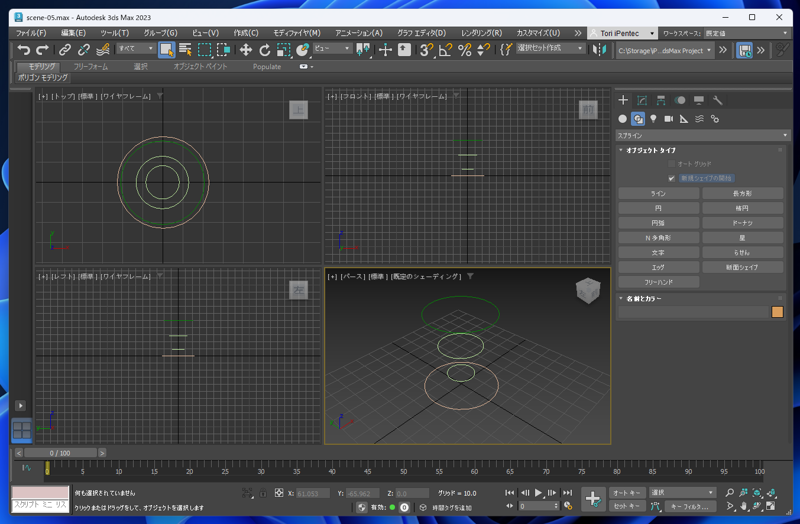Toggle the オート キー auto key button
Image resolution: width=800 pixels, height=524 pixels.
coord(627,492)
